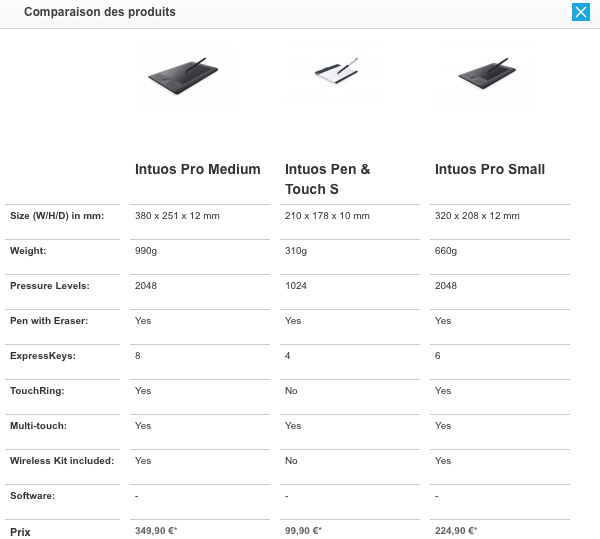Select the Weight row label
This screenshot has height=539, width=600.
(28, 251)
